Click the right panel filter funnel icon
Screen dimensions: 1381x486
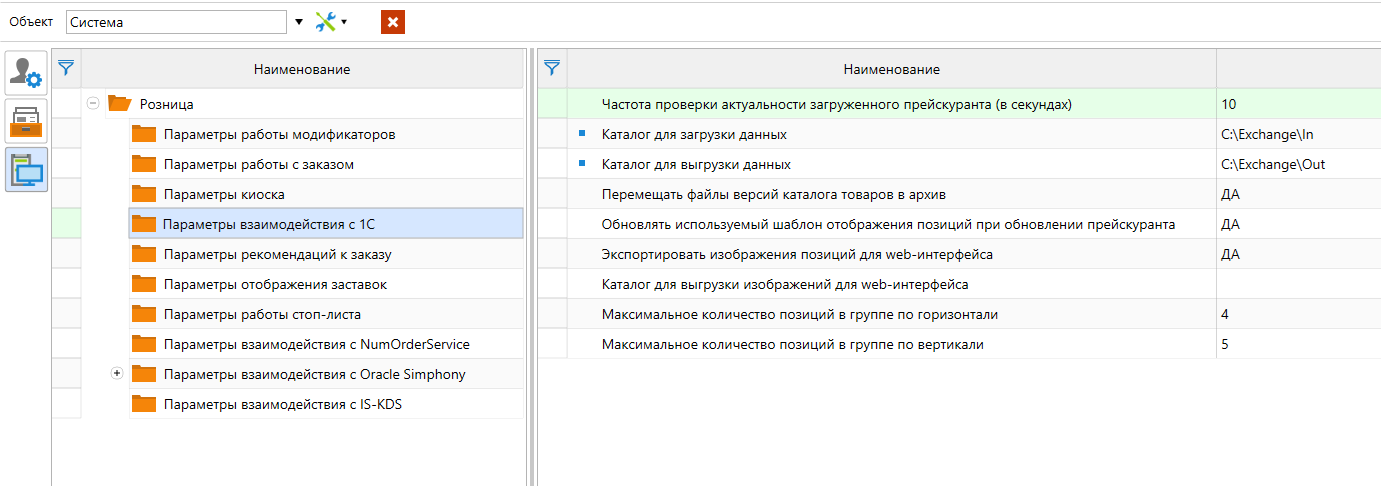(x=551, y=68)
